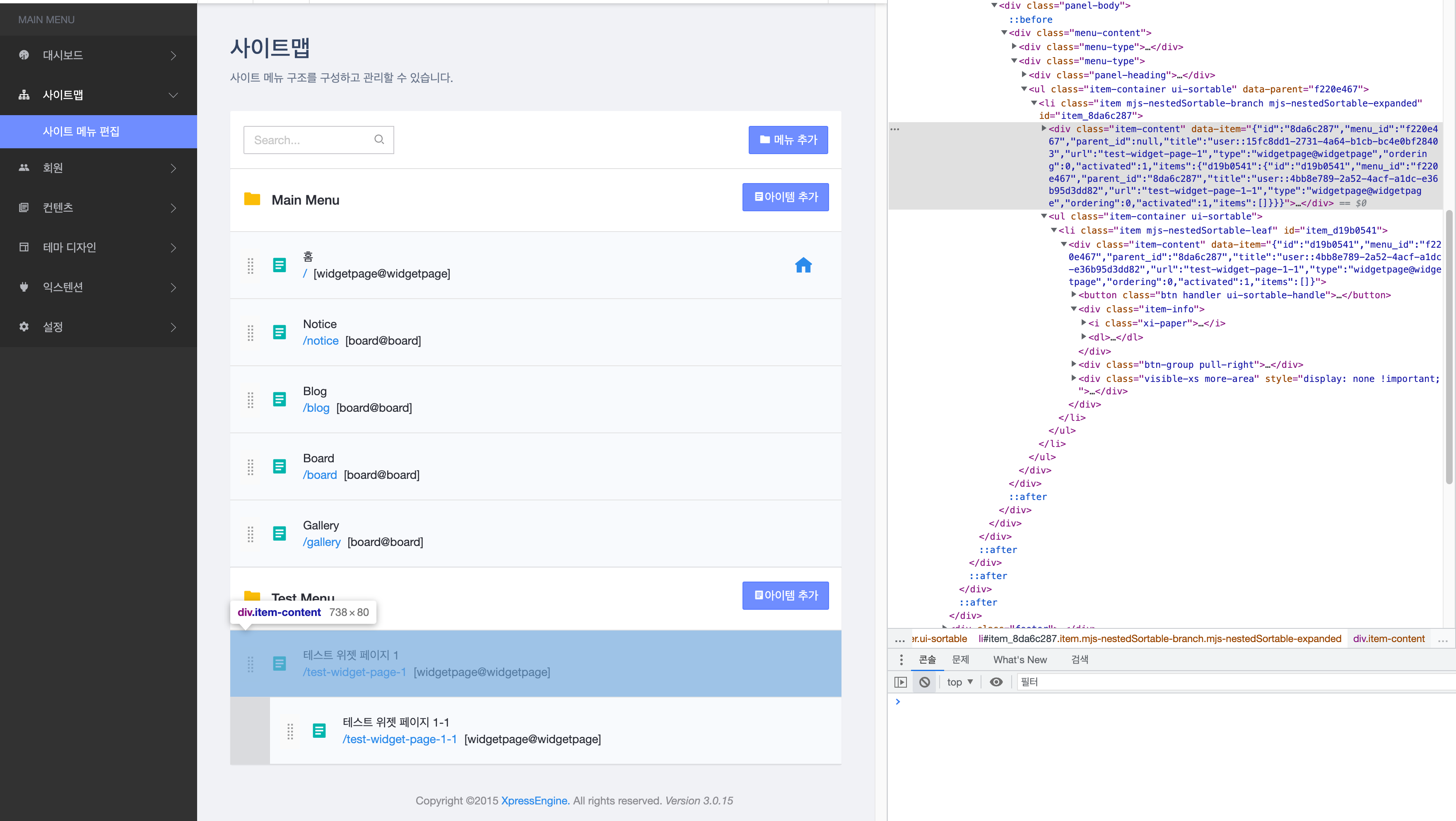1456x821 pixels.
Task: Select the 사이트 메뉴 편집 submenu item
Action: [x=82, y=131]
